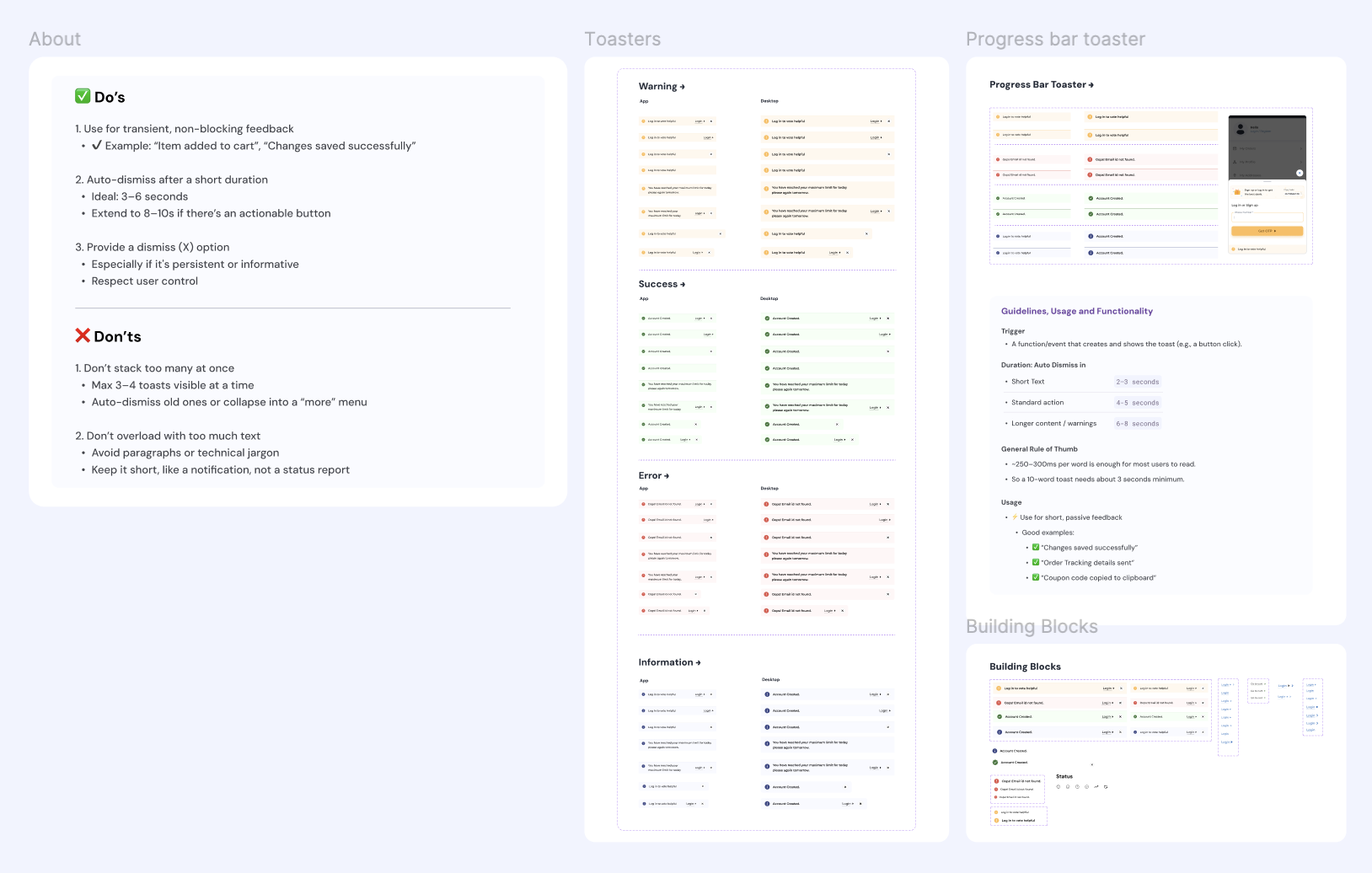This screenshot has width=1372, height=873.
Task: Select the '2-3 seconds' duration chip
Action: pos(1138,382)
